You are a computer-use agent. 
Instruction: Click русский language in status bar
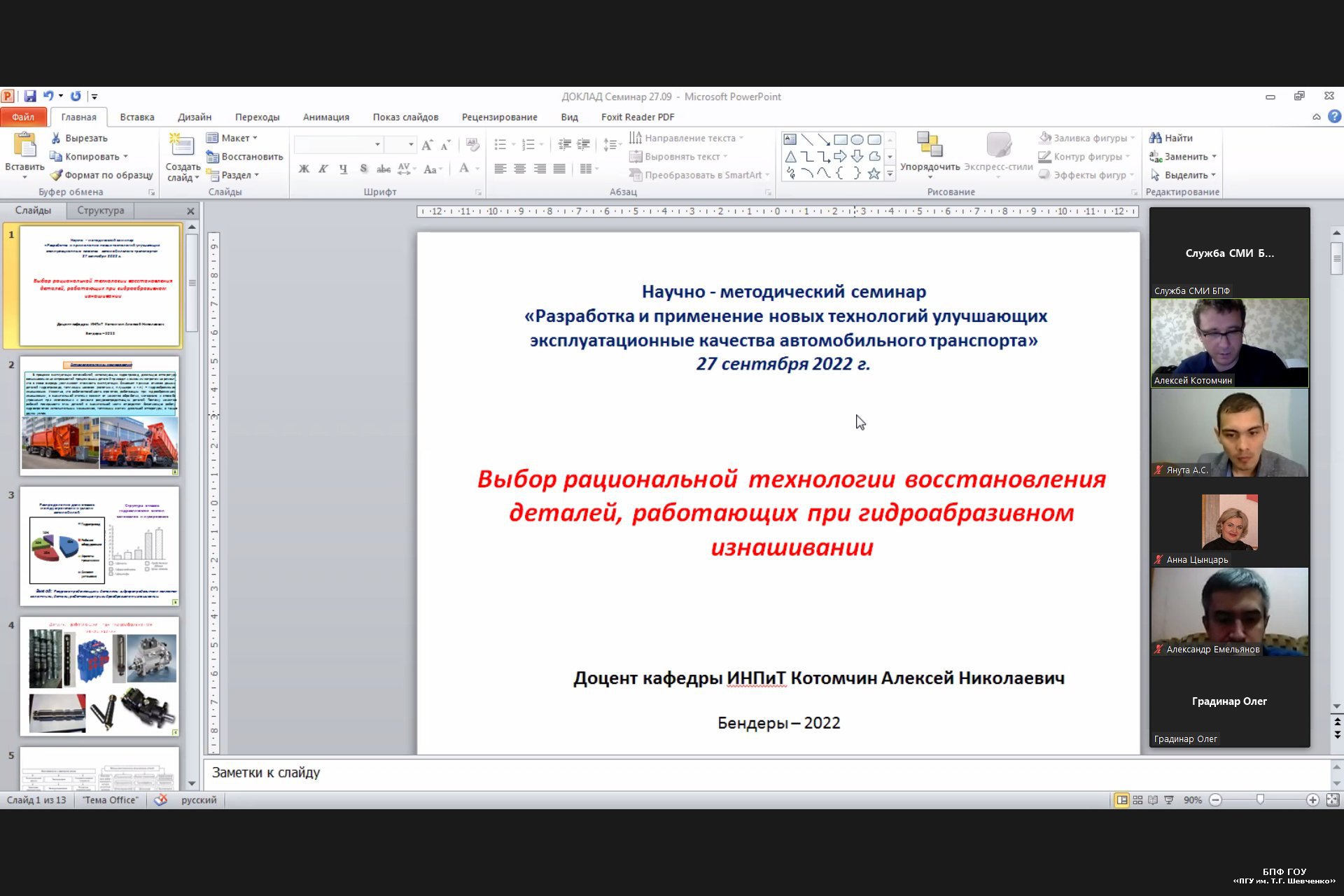coord(199,800)
